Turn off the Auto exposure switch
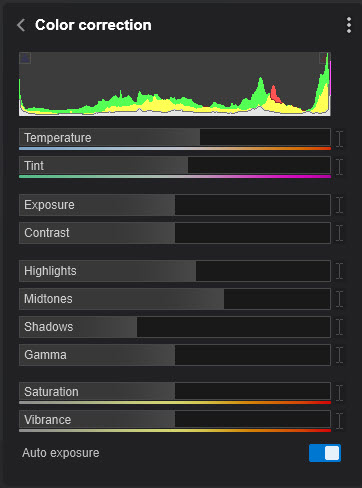Image resolution: width=362 pixels, height=488 pixels. tap(325, 453)
